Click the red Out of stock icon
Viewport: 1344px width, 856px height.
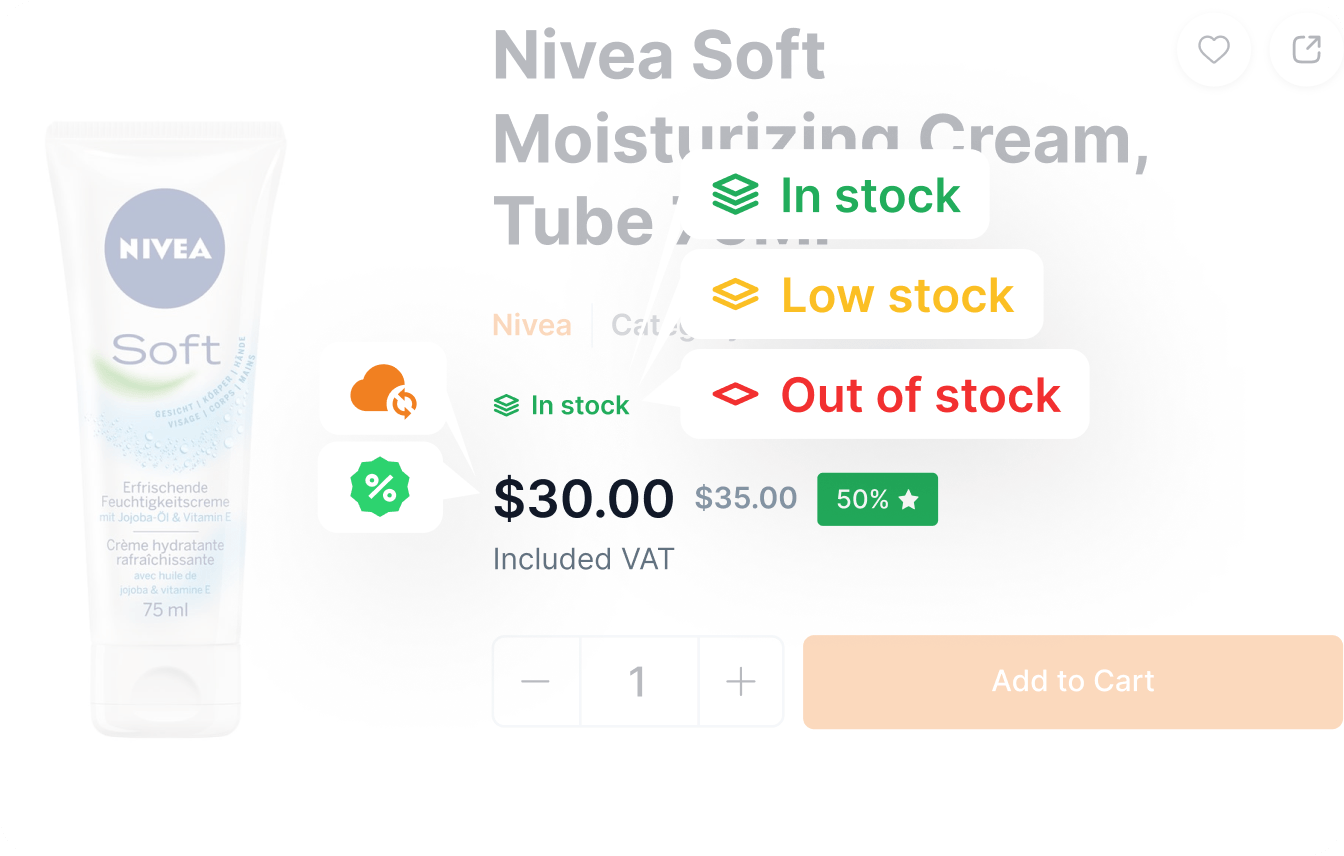pyautogui.click(x=735, y=394)
